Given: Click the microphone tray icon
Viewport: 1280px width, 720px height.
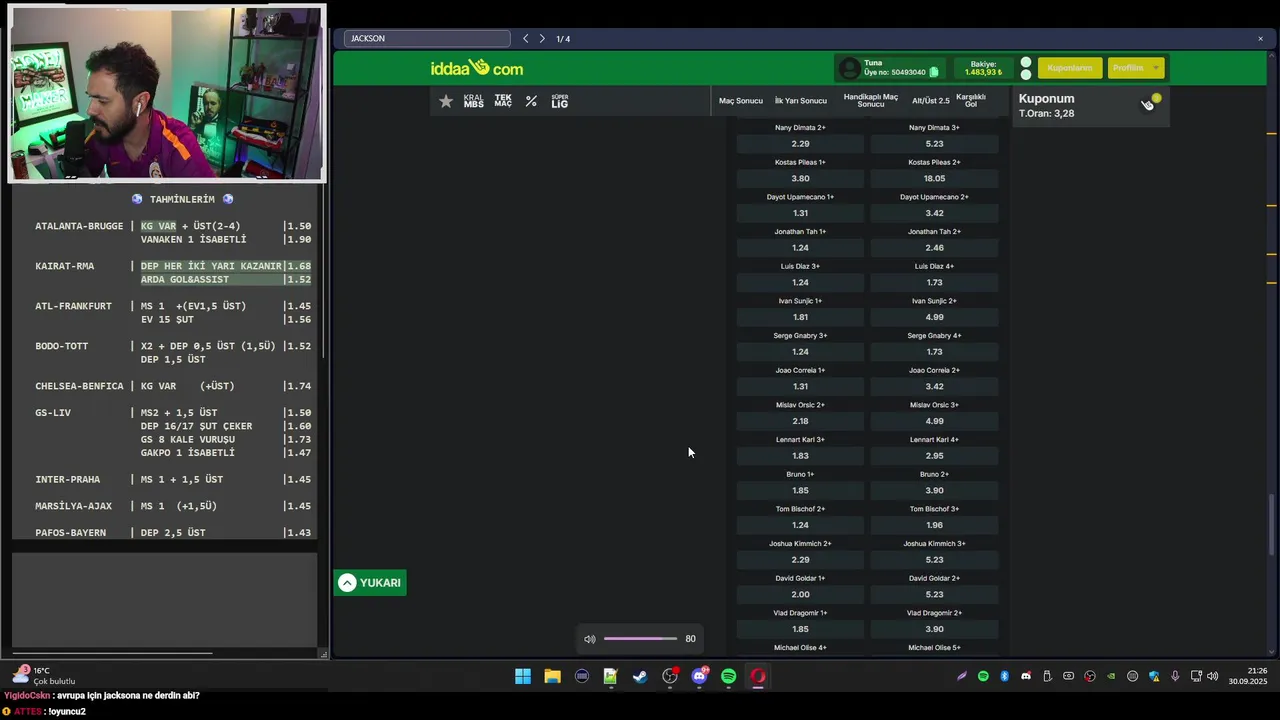Looking at the screenshot, I should 1175,677.
